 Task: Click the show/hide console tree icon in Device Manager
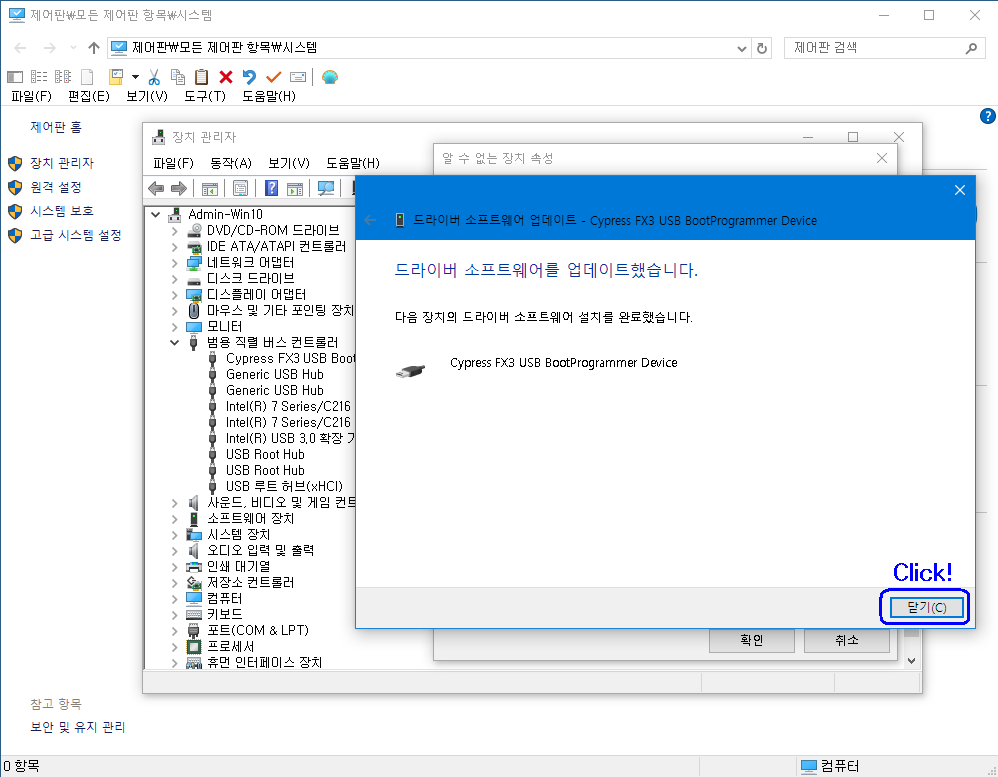click(x=209, y=188)
